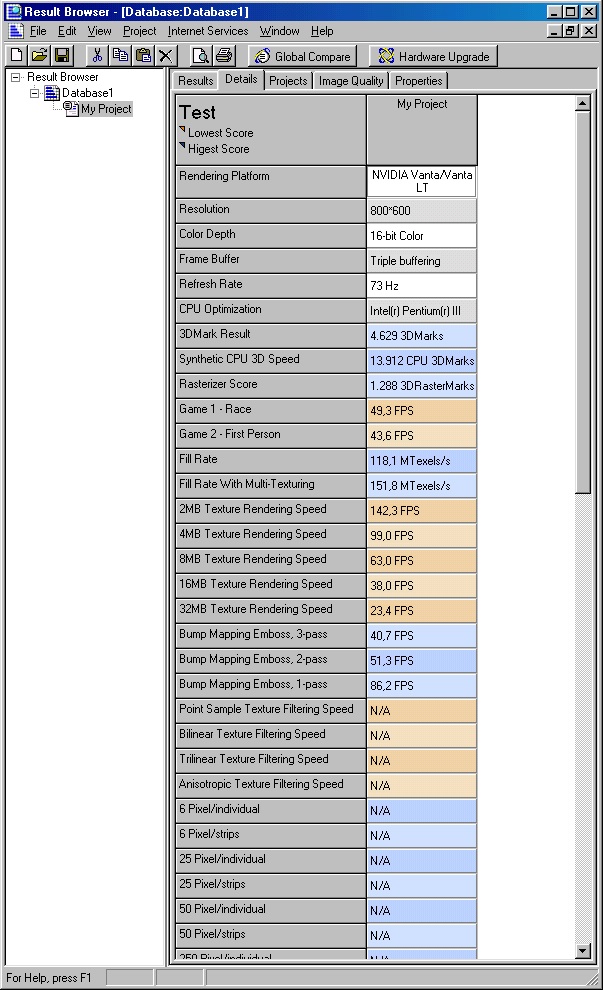The height and width of the screenshot is (990, 603).
Task: Click the document icon left of File menu
Action: click(x=16, y=31)
